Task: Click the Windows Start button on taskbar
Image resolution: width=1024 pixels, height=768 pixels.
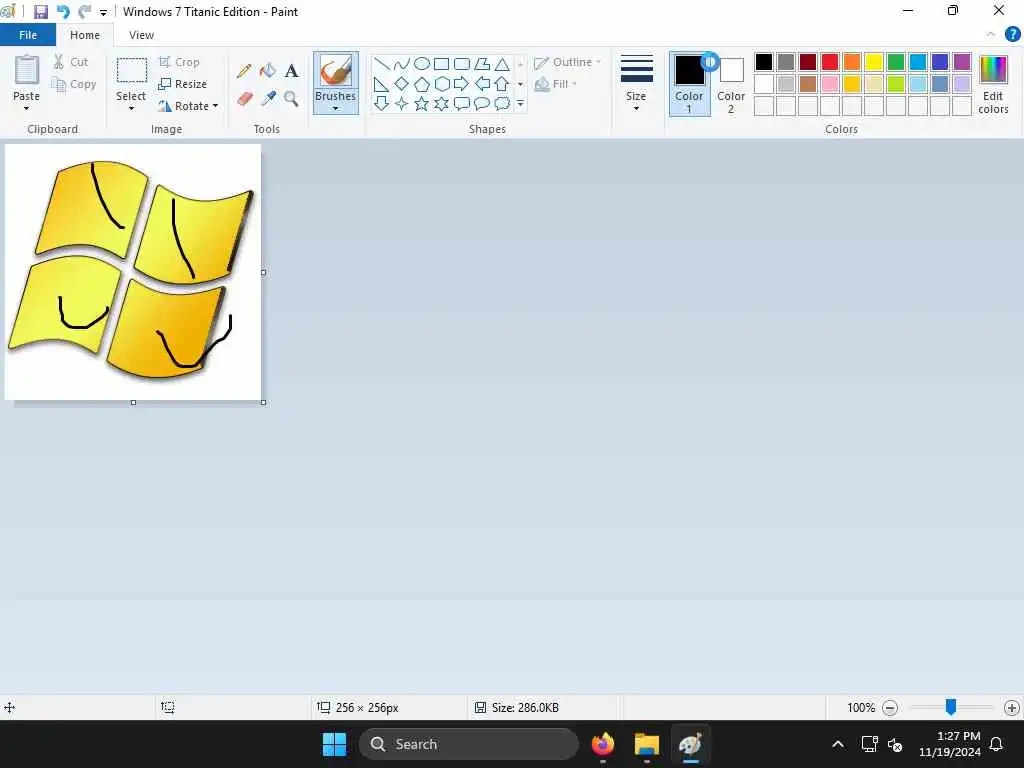Action: click(334, 744)
